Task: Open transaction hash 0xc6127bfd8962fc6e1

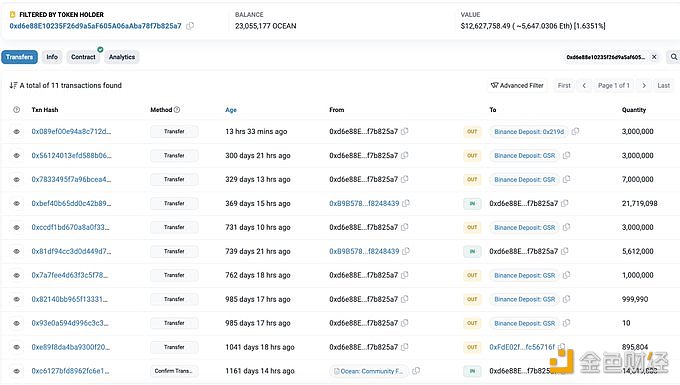Action: click(x=70, y=371)
